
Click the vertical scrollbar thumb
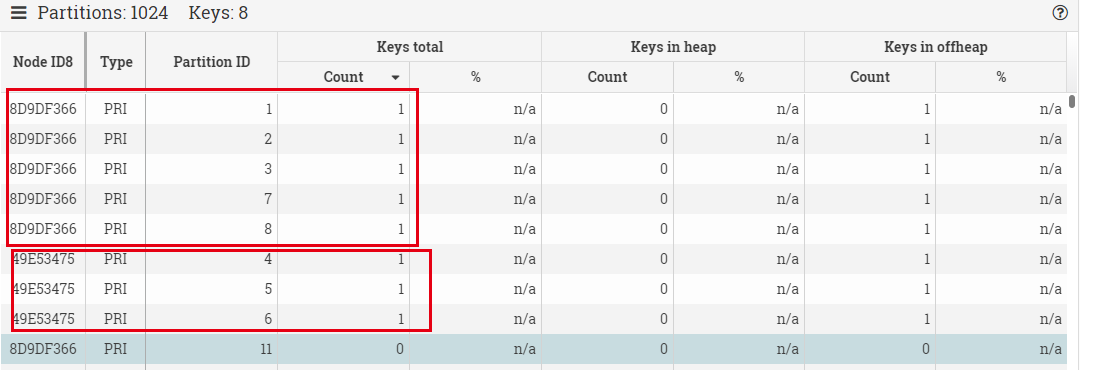[1072, 101]
